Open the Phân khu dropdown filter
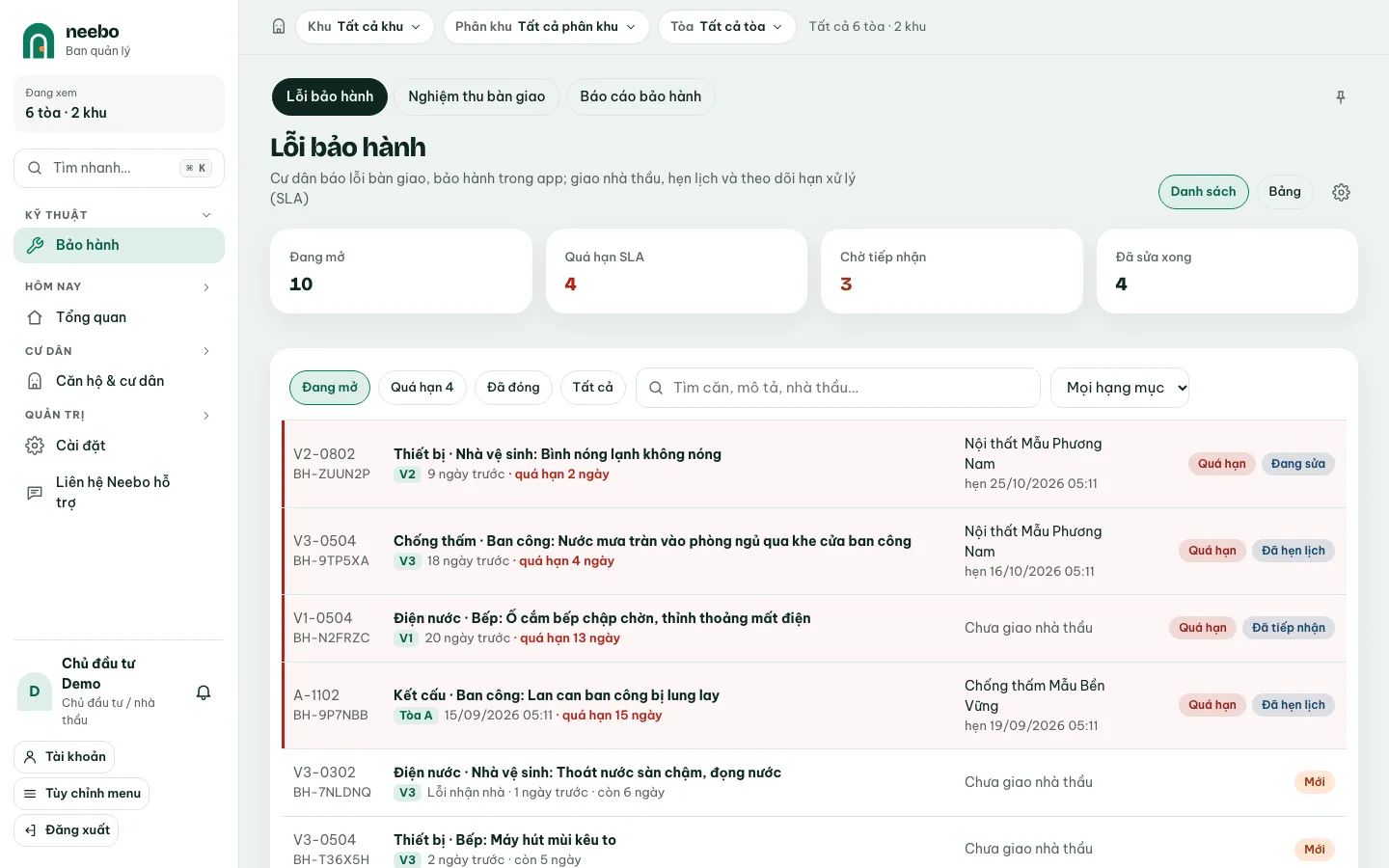 click(546, 27)
